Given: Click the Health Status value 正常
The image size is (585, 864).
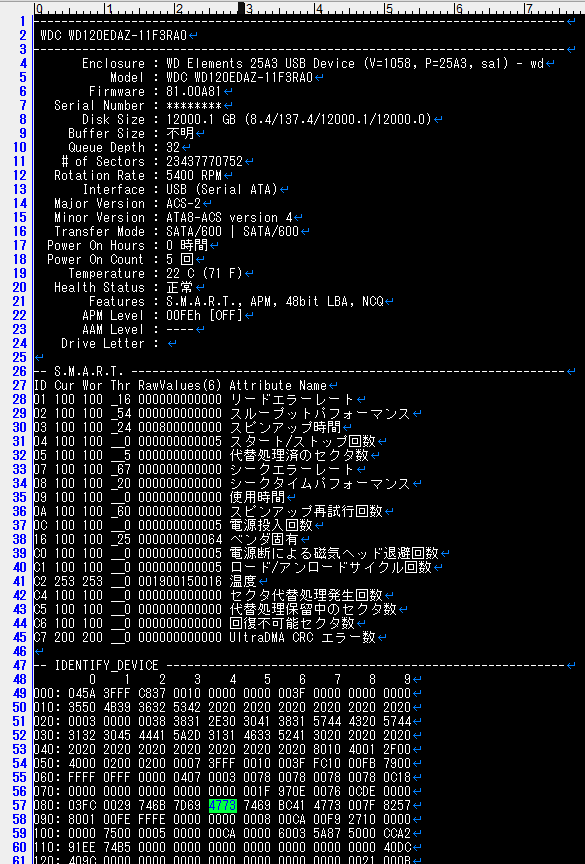Looking at the screenshot, I should click(x=180, y=288).
